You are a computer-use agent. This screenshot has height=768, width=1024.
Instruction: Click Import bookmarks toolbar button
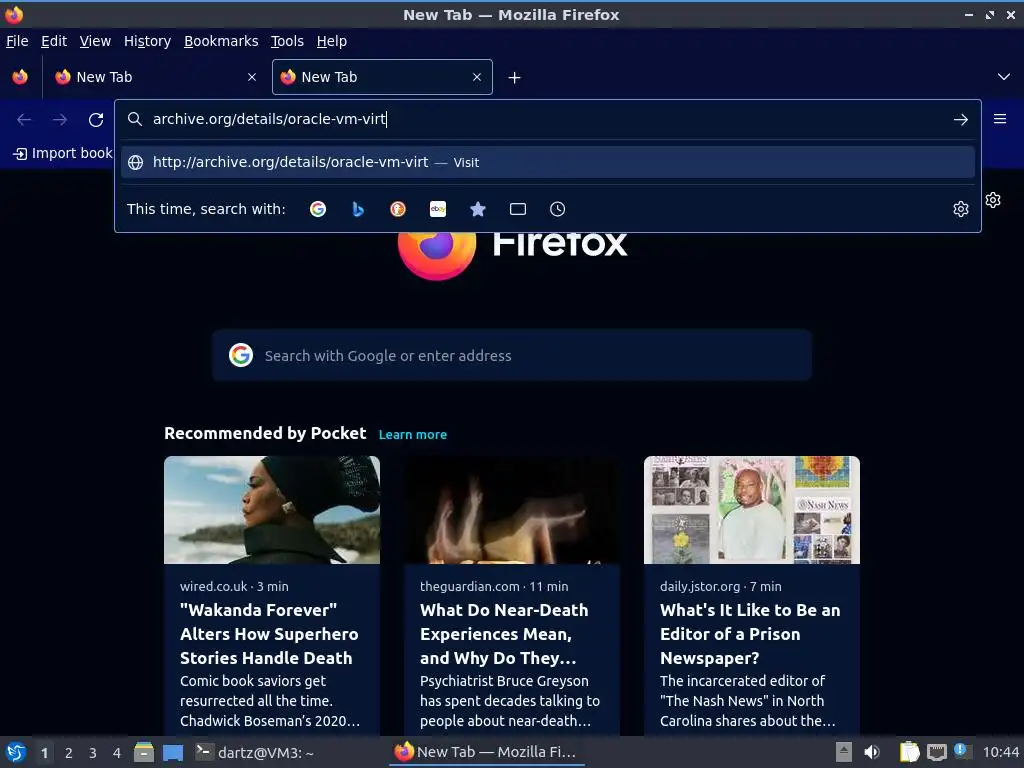[x=63, y=153]
